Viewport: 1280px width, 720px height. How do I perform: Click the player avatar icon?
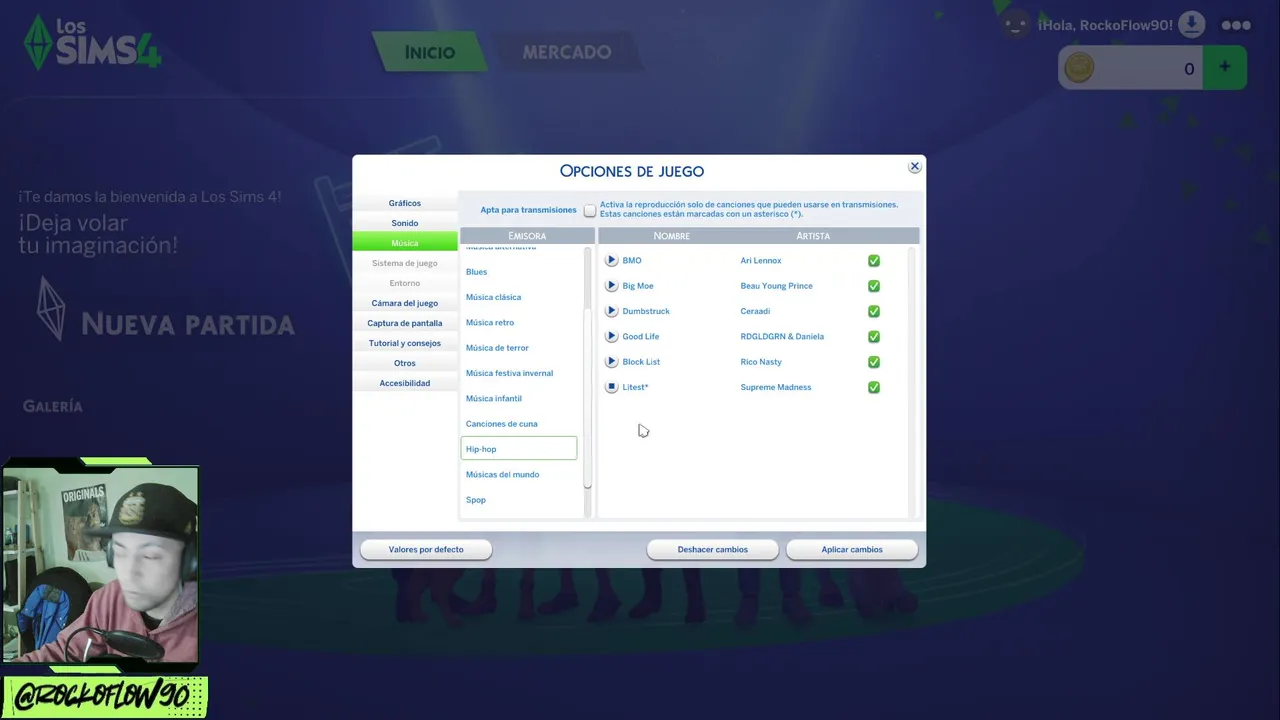[1016, 24]
